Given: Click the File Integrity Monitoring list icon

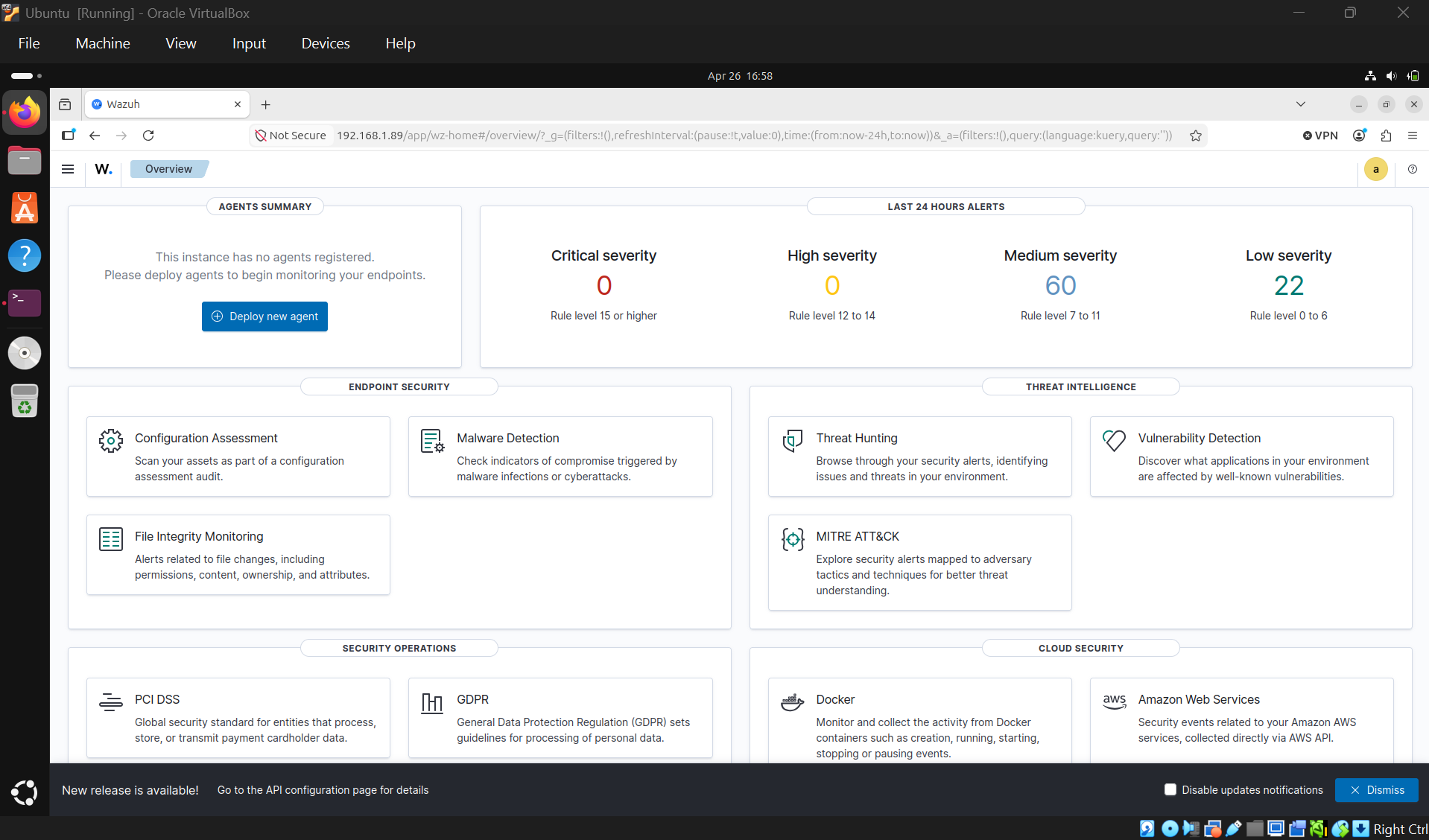Looking at the screenshot, I should pyautogui.click(x=111, y=539).
